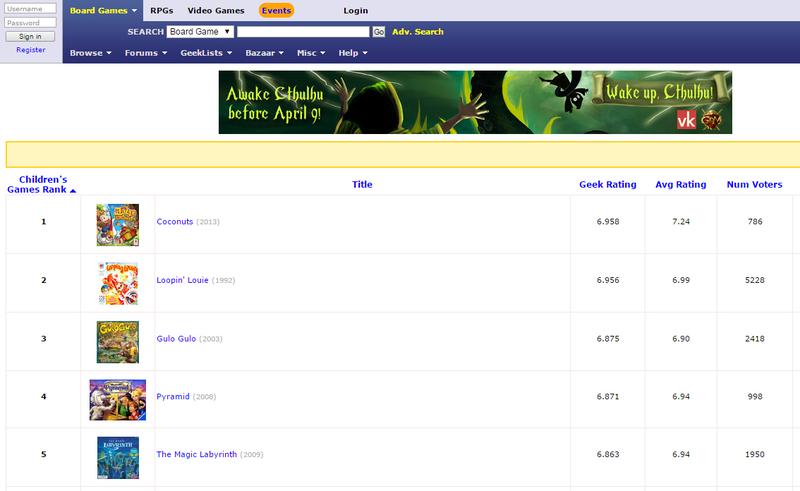Open the Loopin' Louie title link
The width and height of the screenshot is (800, 491).
pyautogui.click(x=182, y=280)
